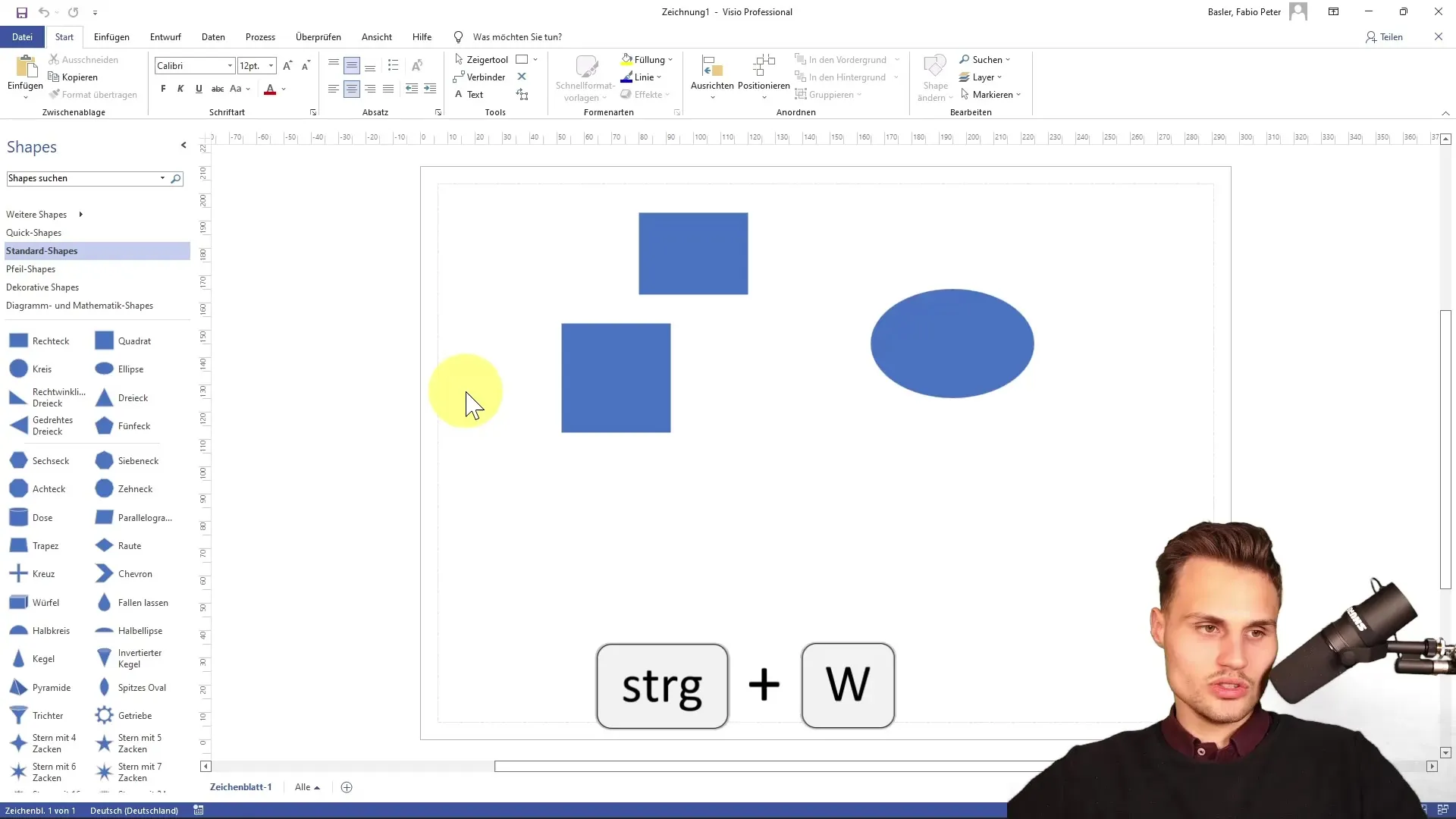1456x819 pixels.
Task: Select the Ellipse shape in sidebar
Action: coord(129,369)
